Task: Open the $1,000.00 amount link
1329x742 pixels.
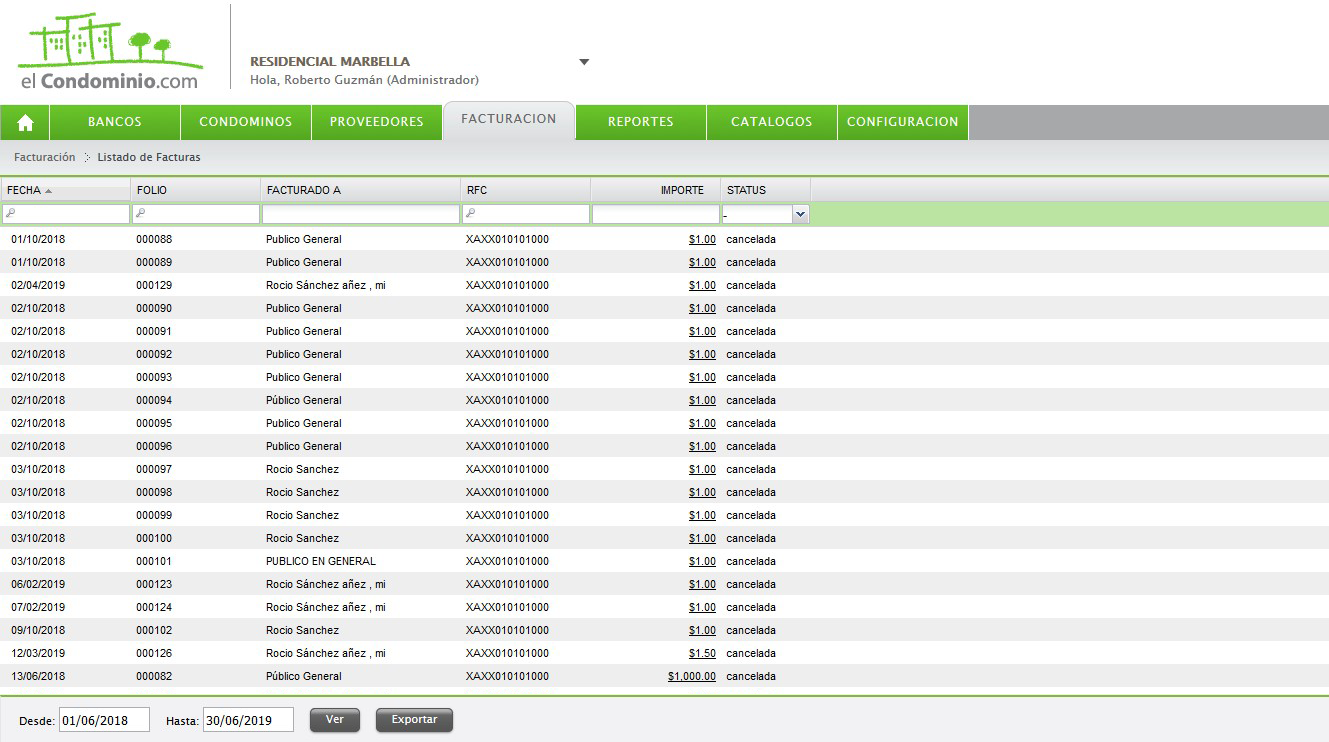Action: (x=692, y=677)
